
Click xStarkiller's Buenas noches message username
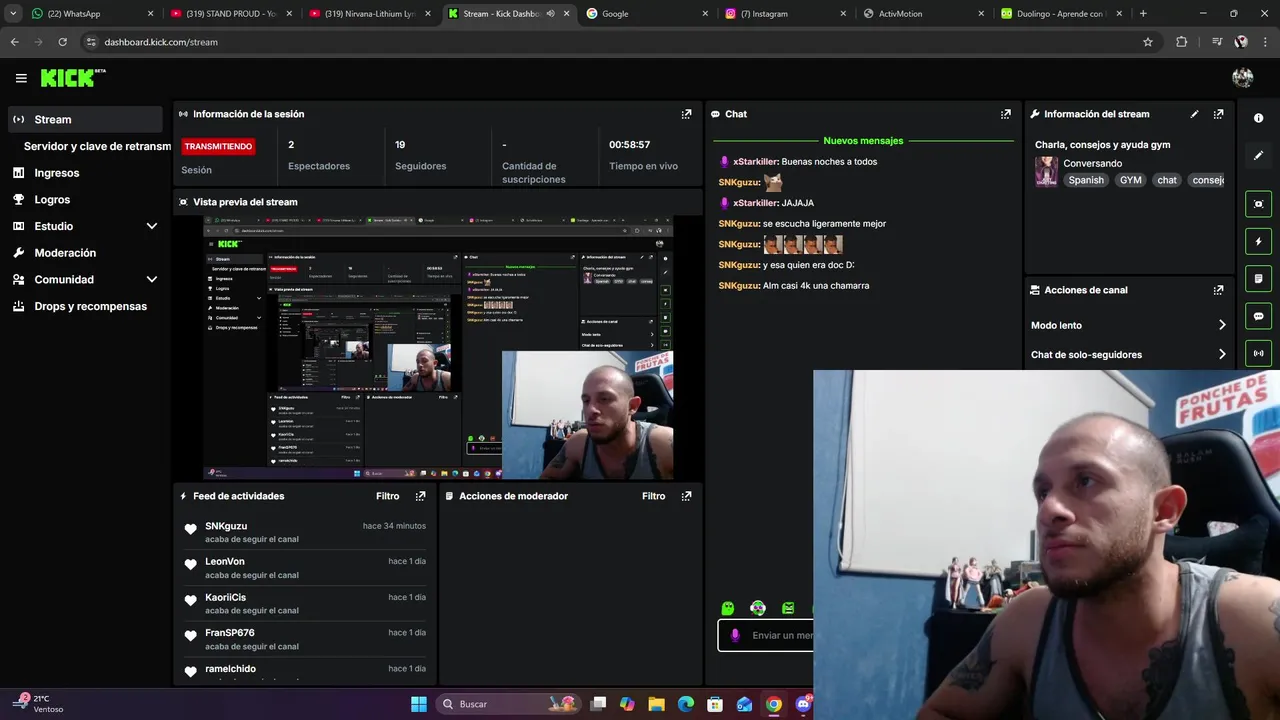[755, 162]
